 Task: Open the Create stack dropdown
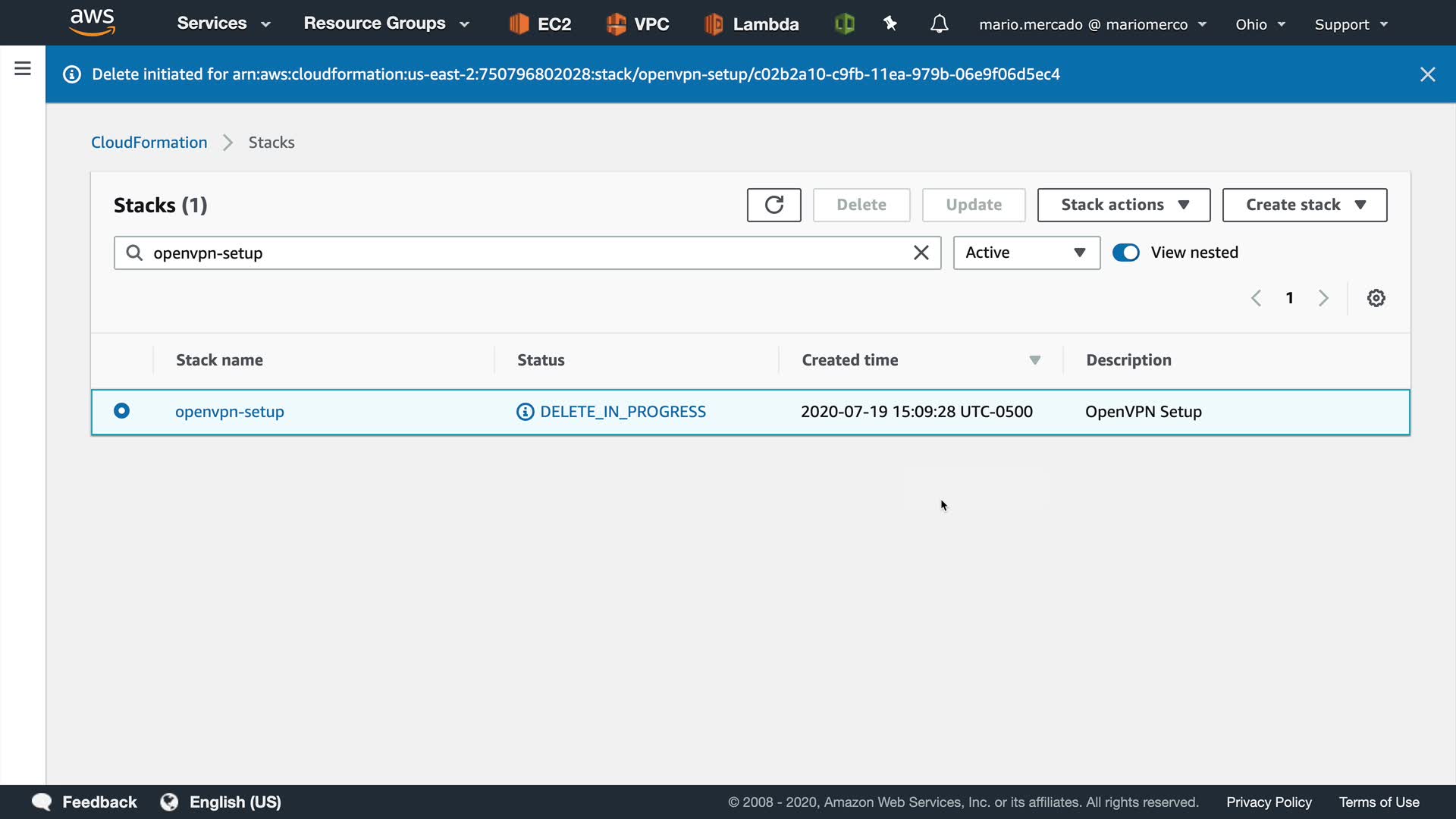pos(1304,205)
